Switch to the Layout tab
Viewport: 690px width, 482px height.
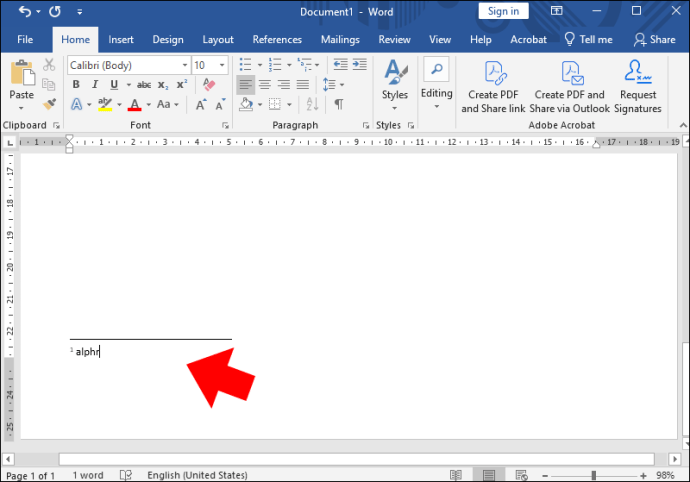218,40
